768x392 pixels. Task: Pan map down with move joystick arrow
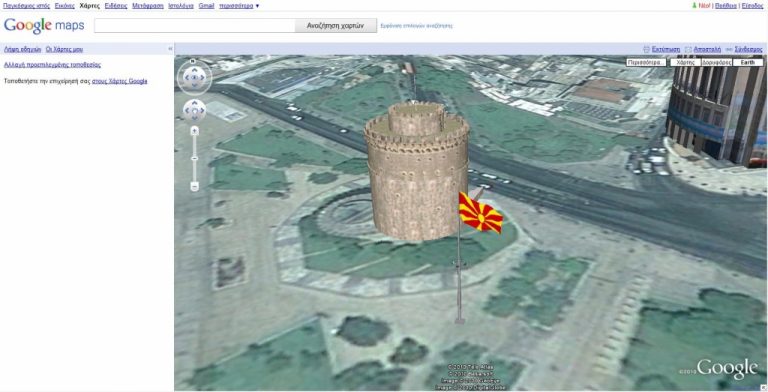point(194,119)
